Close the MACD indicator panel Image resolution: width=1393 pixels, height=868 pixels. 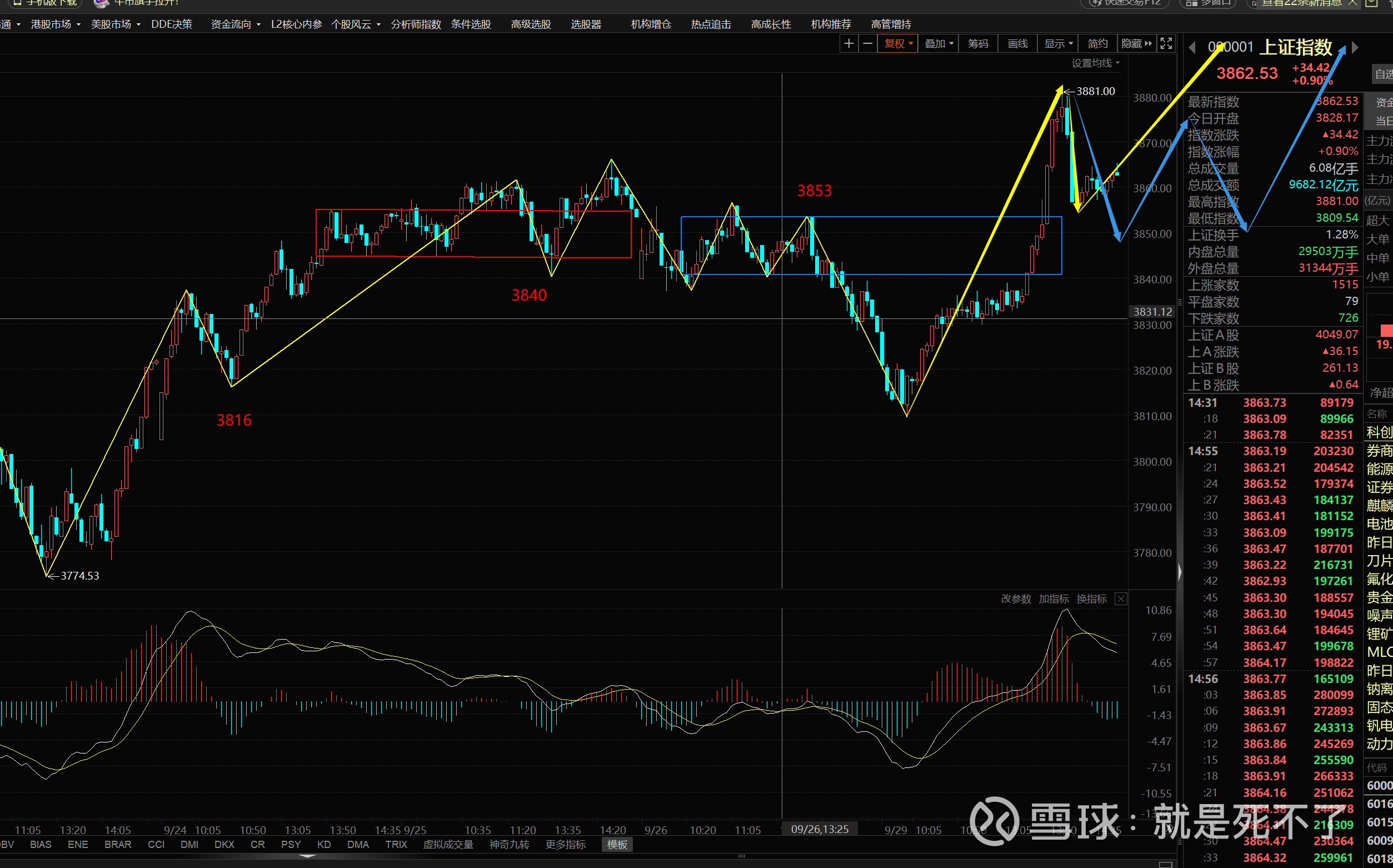(x=1120, y=598)
